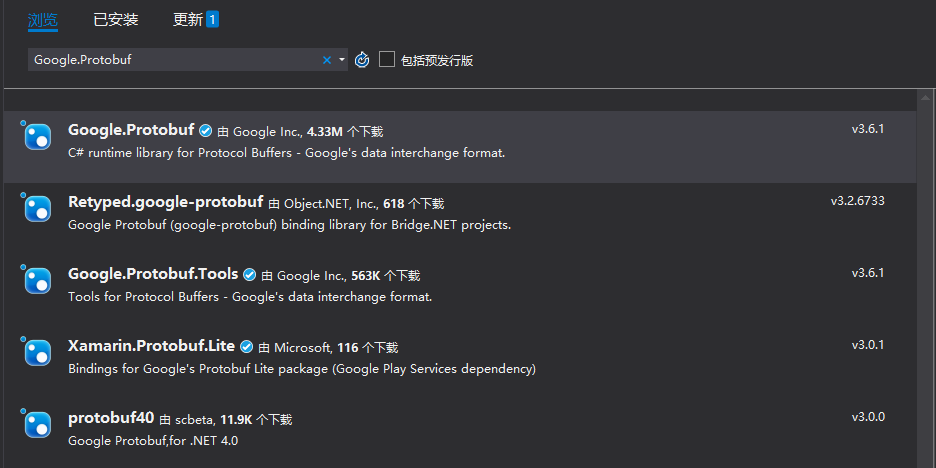Viewport: 936px width, 468px height.
Task: Refresh the package search results
Action: tap(362, 60)
